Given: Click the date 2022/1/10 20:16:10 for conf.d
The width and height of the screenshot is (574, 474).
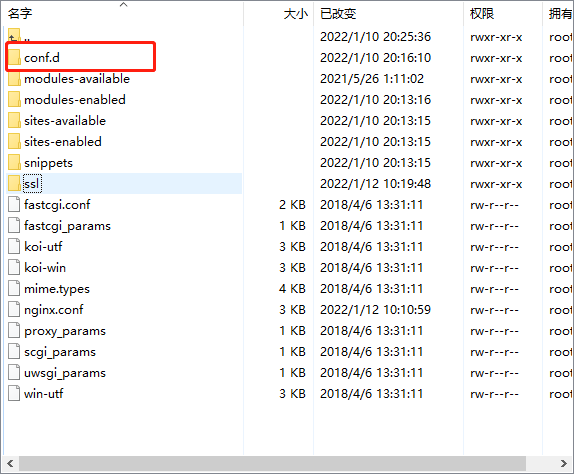Looking at the screenshot, I should pos(376,57).
